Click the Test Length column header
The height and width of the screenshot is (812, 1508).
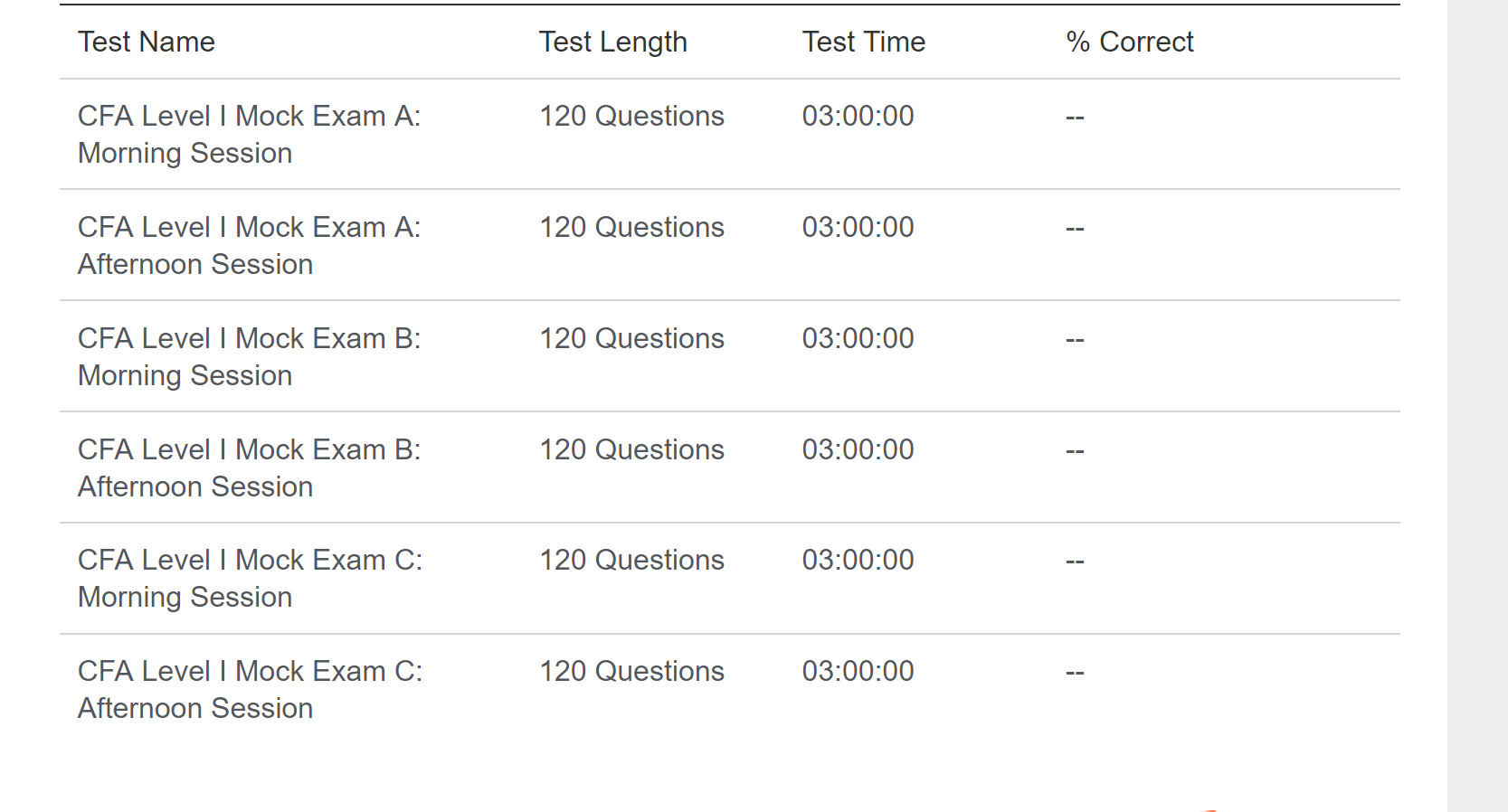[x=612, y=42]
